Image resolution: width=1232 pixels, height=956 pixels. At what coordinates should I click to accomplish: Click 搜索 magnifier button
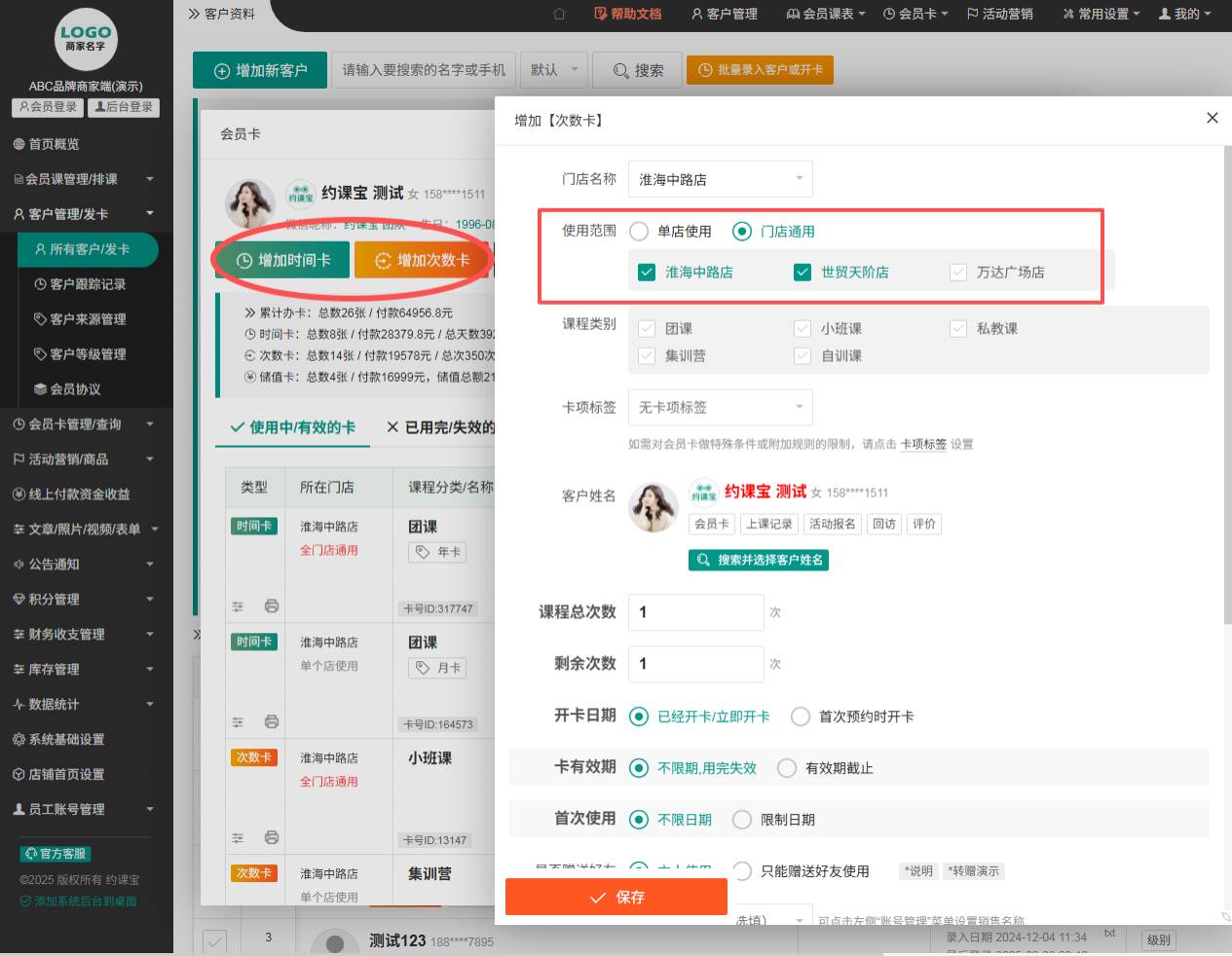pyautogui.click(x=638, y=70)
